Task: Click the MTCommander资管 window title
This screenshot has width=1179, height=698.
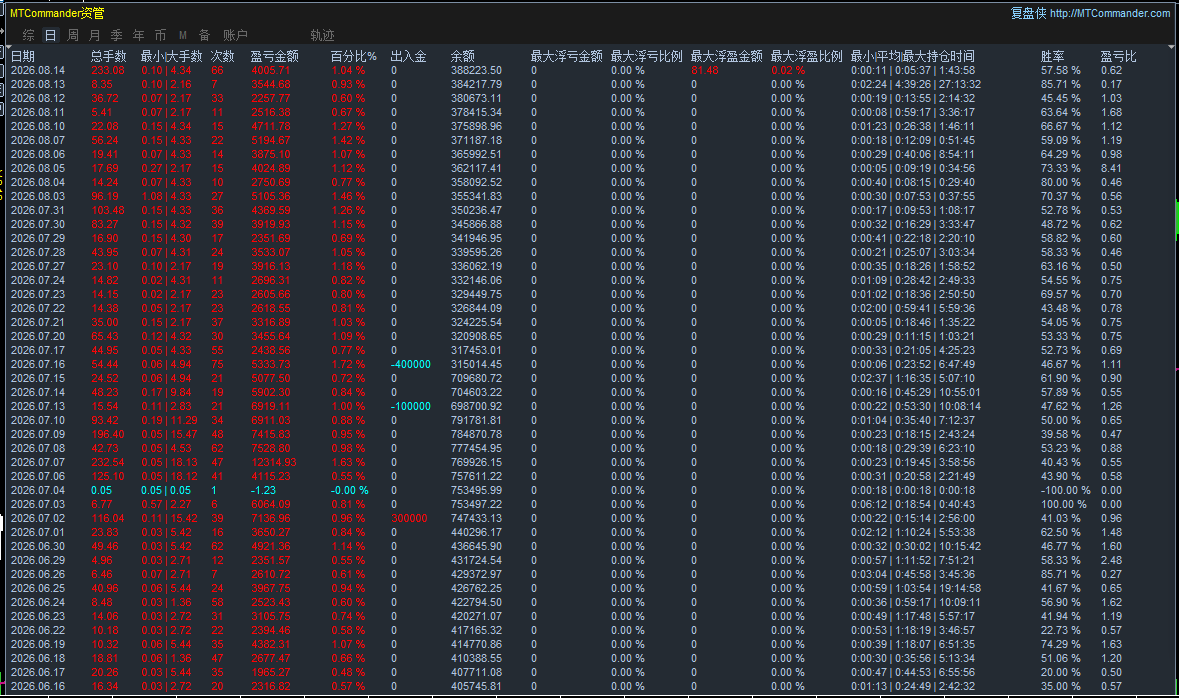Action: click(x=57, y=13)
